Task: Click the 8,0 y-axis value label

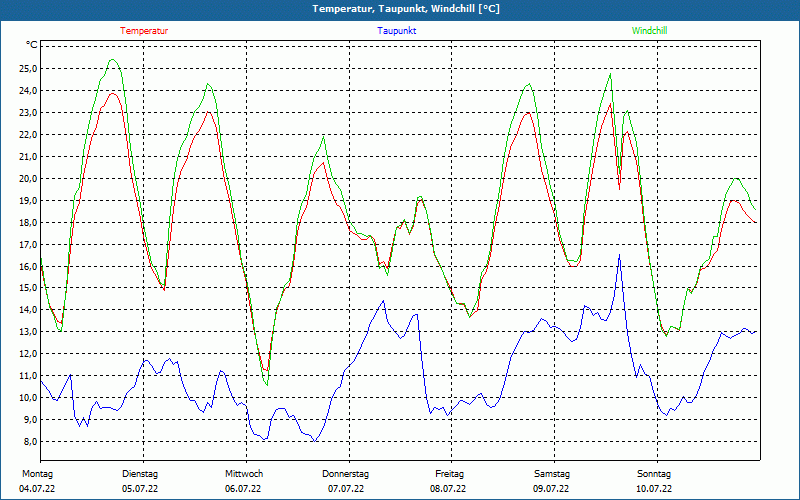Action: [x=30, y=442]
